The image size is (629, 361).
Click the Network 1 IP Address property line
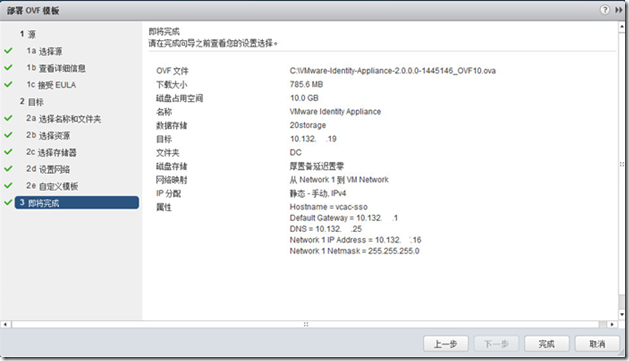point(355,240)
